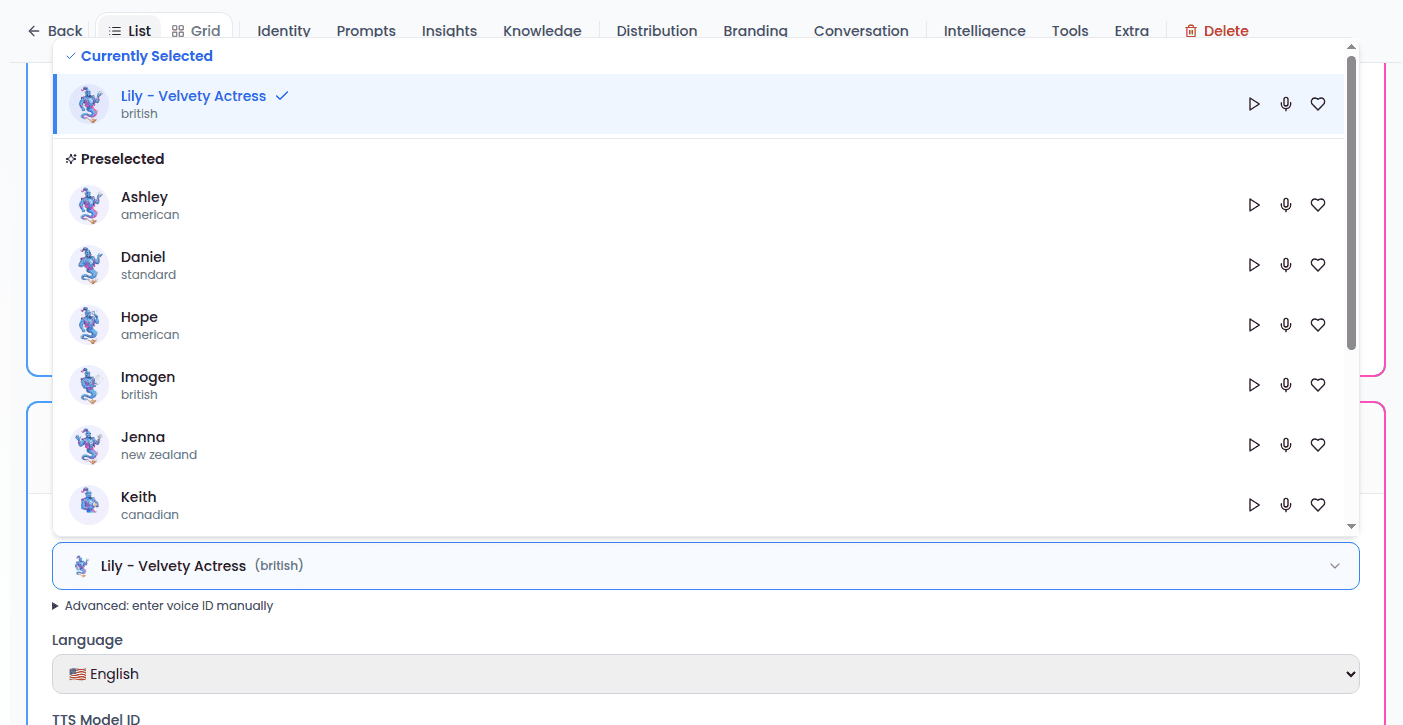
Task: Play the Lily - Velvety Actress voice preview
Action: (x=1254, y=104)
